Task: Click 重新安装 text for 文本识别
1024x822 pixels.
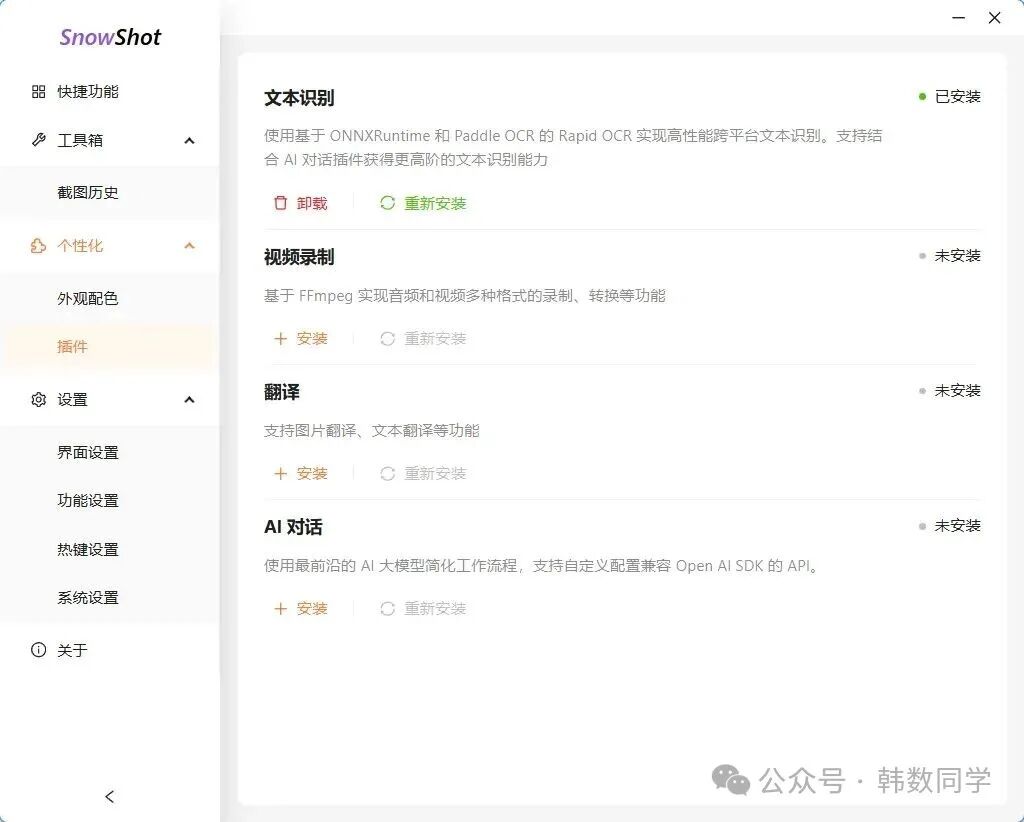Action: [435, 203]
